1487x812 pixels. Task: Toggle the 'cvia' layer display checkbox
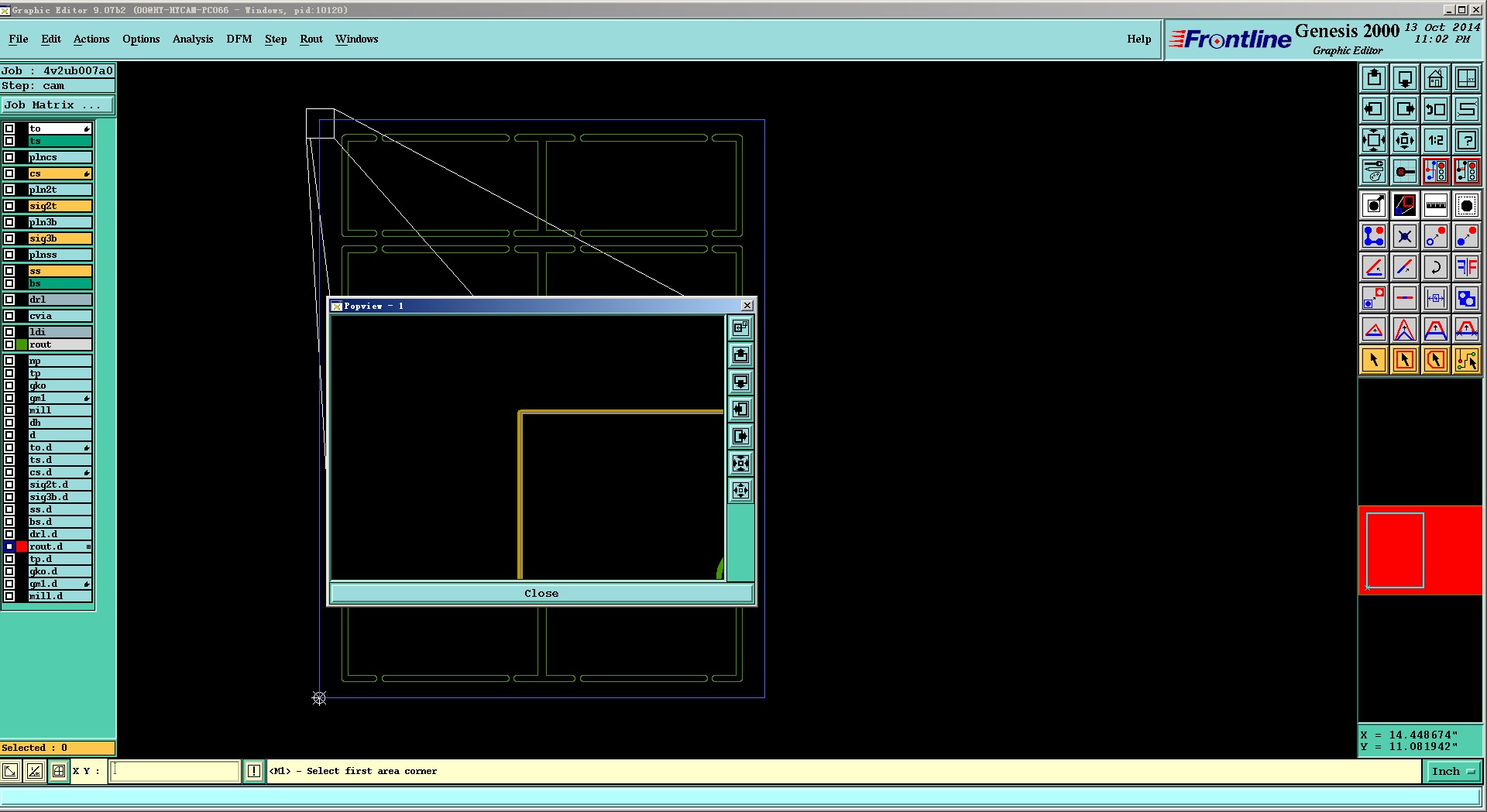point(9,316)
